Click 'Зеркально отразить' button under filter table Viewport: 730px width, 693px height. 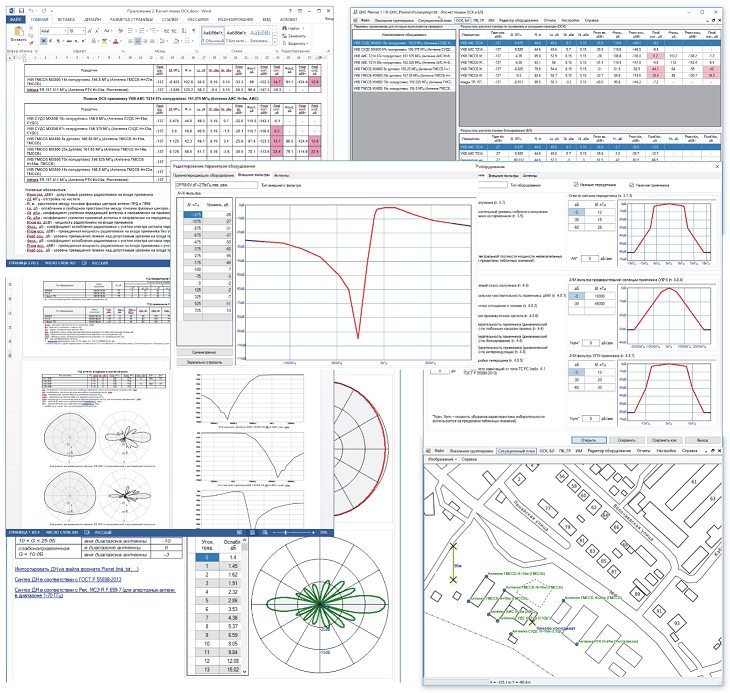point(204,362)
